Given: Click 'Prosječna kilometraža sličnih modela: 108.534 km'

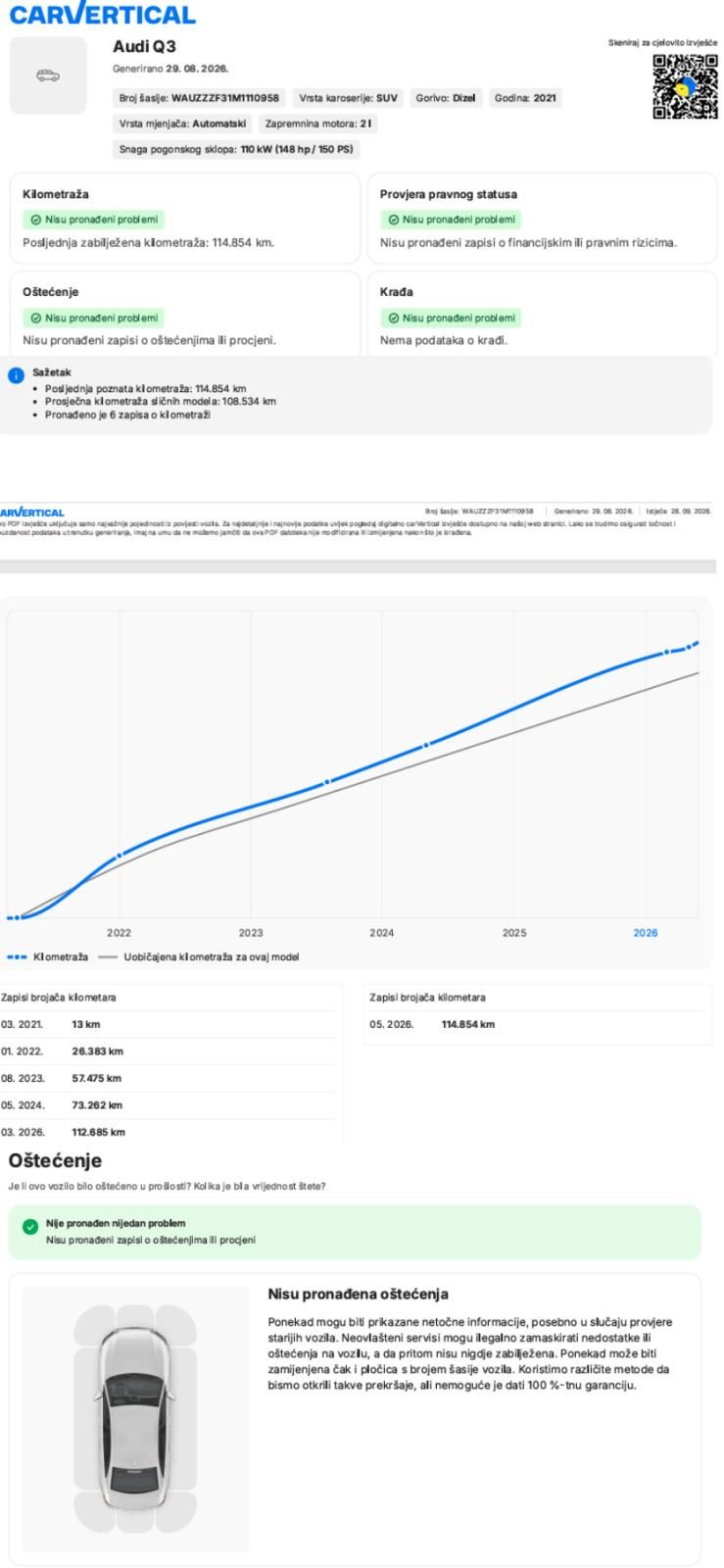Looking at the screenshot, I should (161, 401).
